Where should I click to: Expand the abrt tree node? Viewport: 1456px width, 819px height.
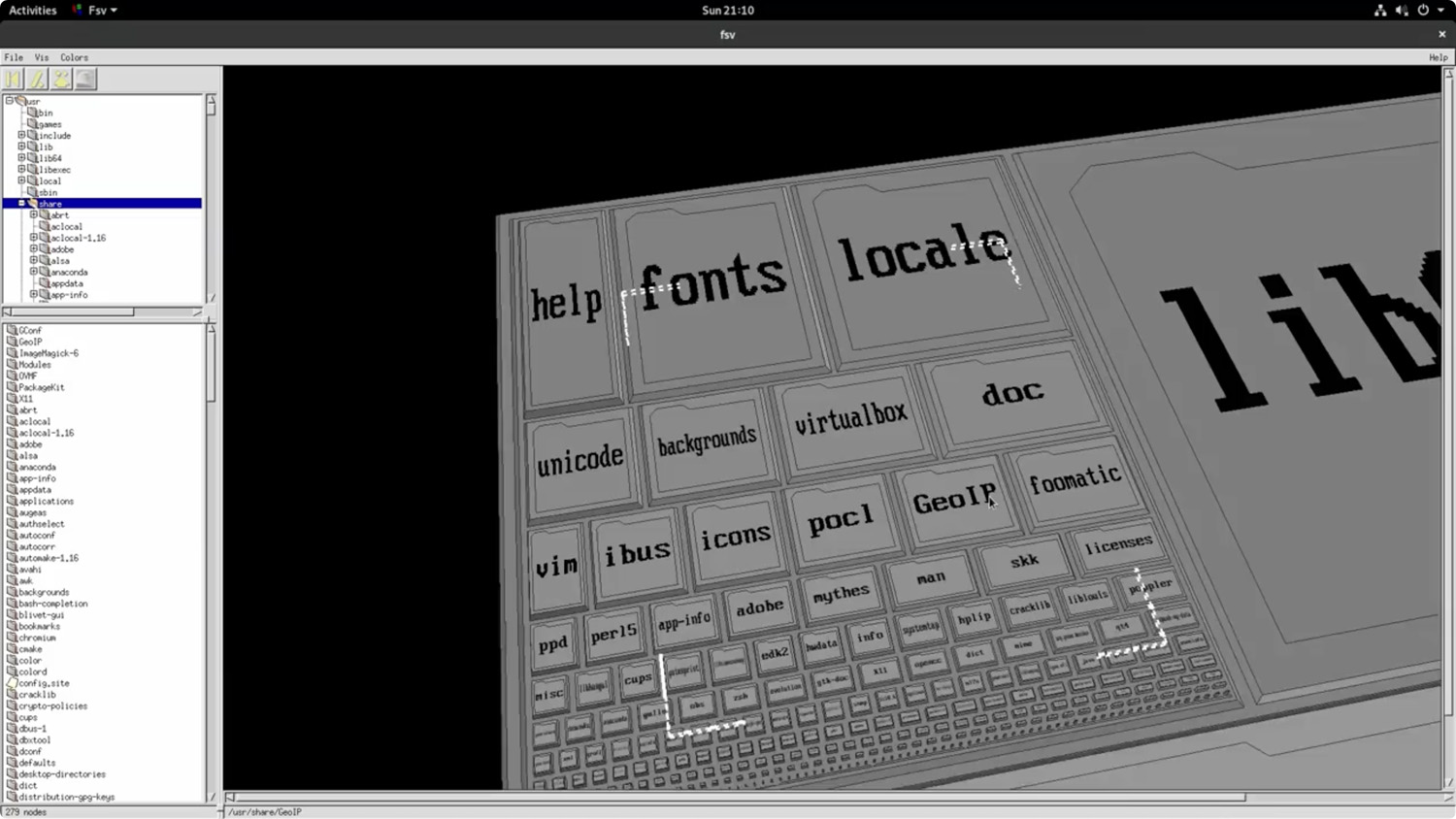(x=33, y=215)
